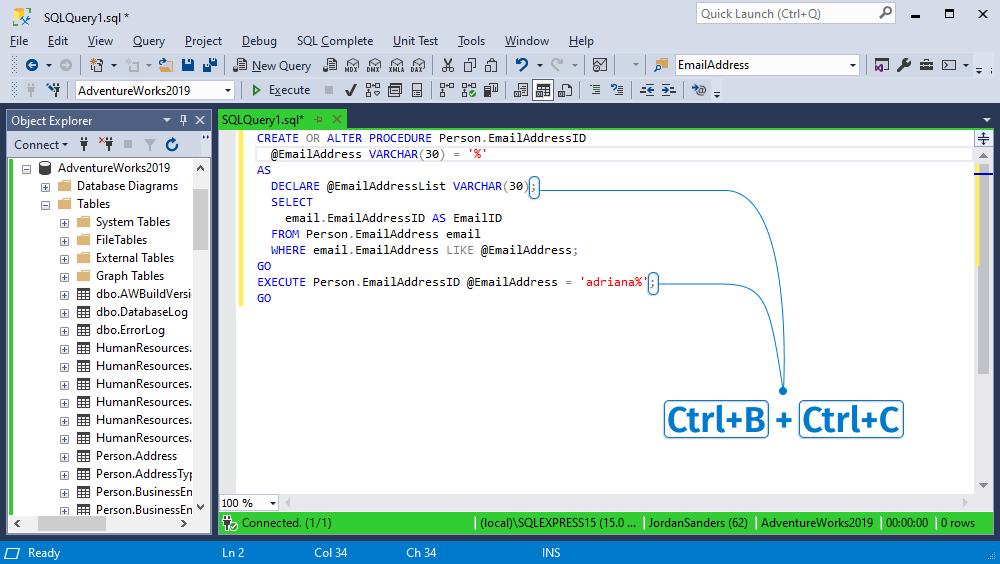Open Properties via the wrench icon
The height and width of the screenshot is (564, 1000).
click(x=903, y=65)
